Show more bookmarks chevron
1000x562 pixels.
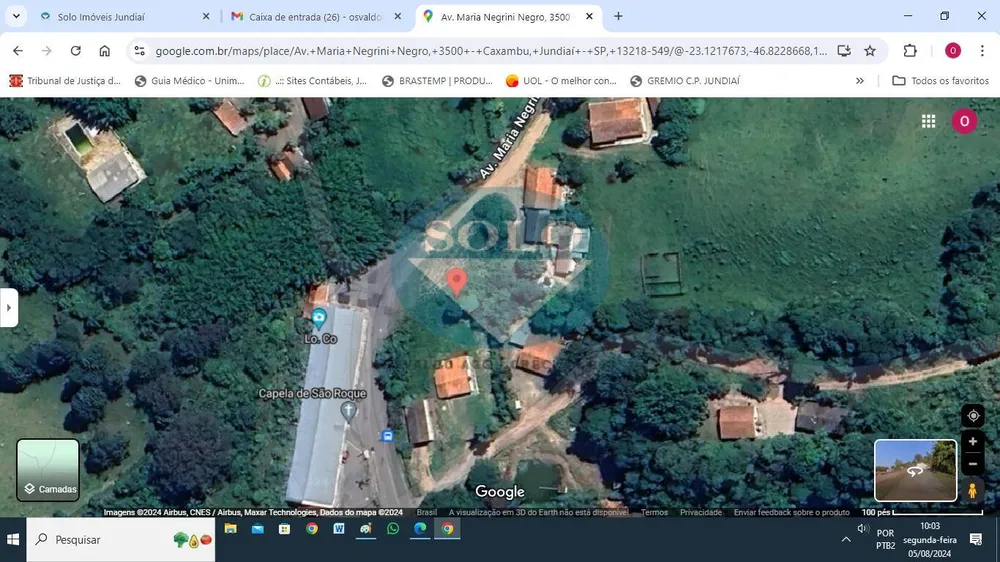pos(860,81)
